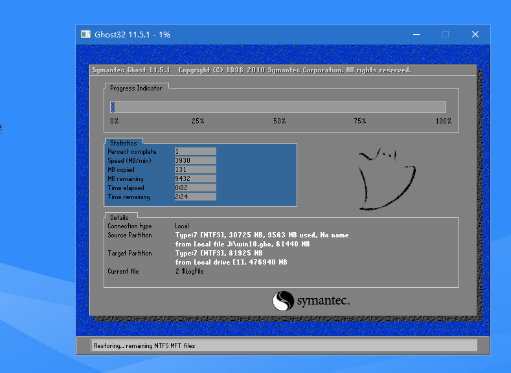This screenshot has height=373, width=511.
Task: Select the Time remaining value field
Action: click(x=195, y=197)
